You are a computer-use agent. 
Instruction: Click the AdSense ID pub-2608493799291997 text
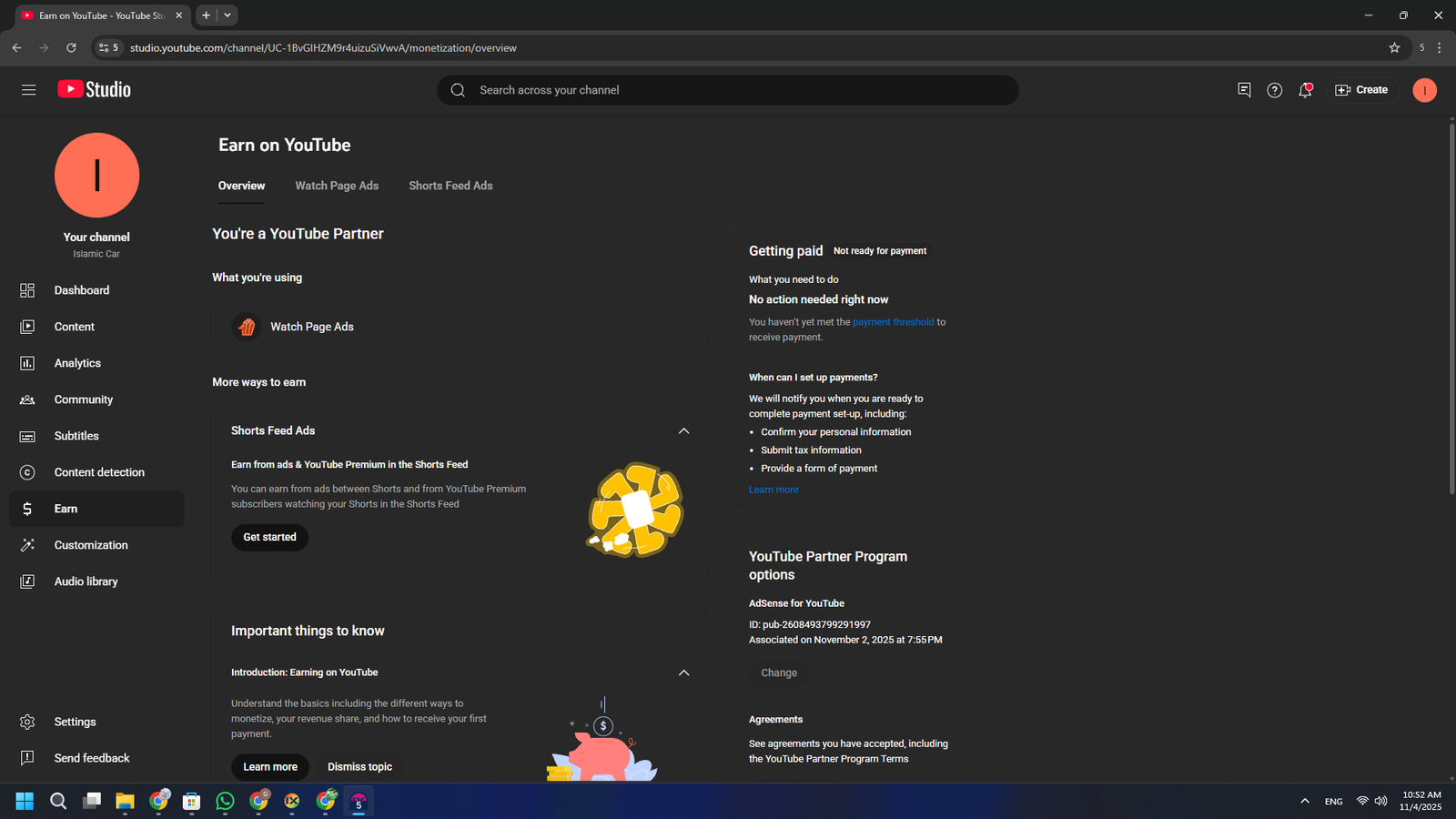810,624
